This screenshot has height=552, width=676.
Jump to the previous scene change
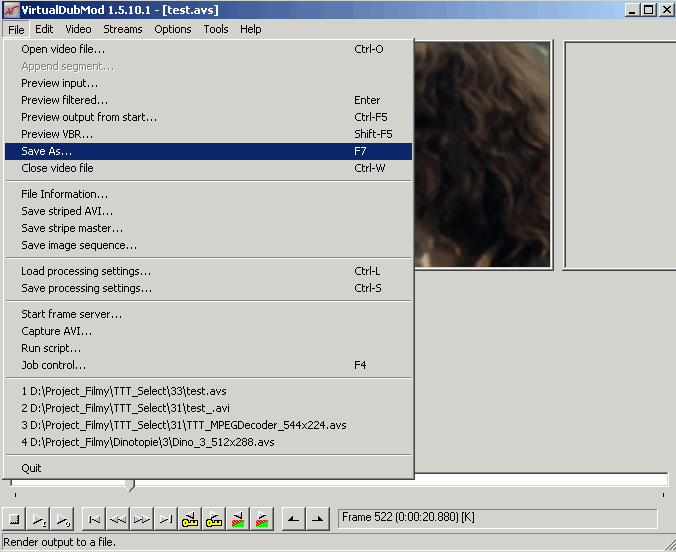pos(238,519)
